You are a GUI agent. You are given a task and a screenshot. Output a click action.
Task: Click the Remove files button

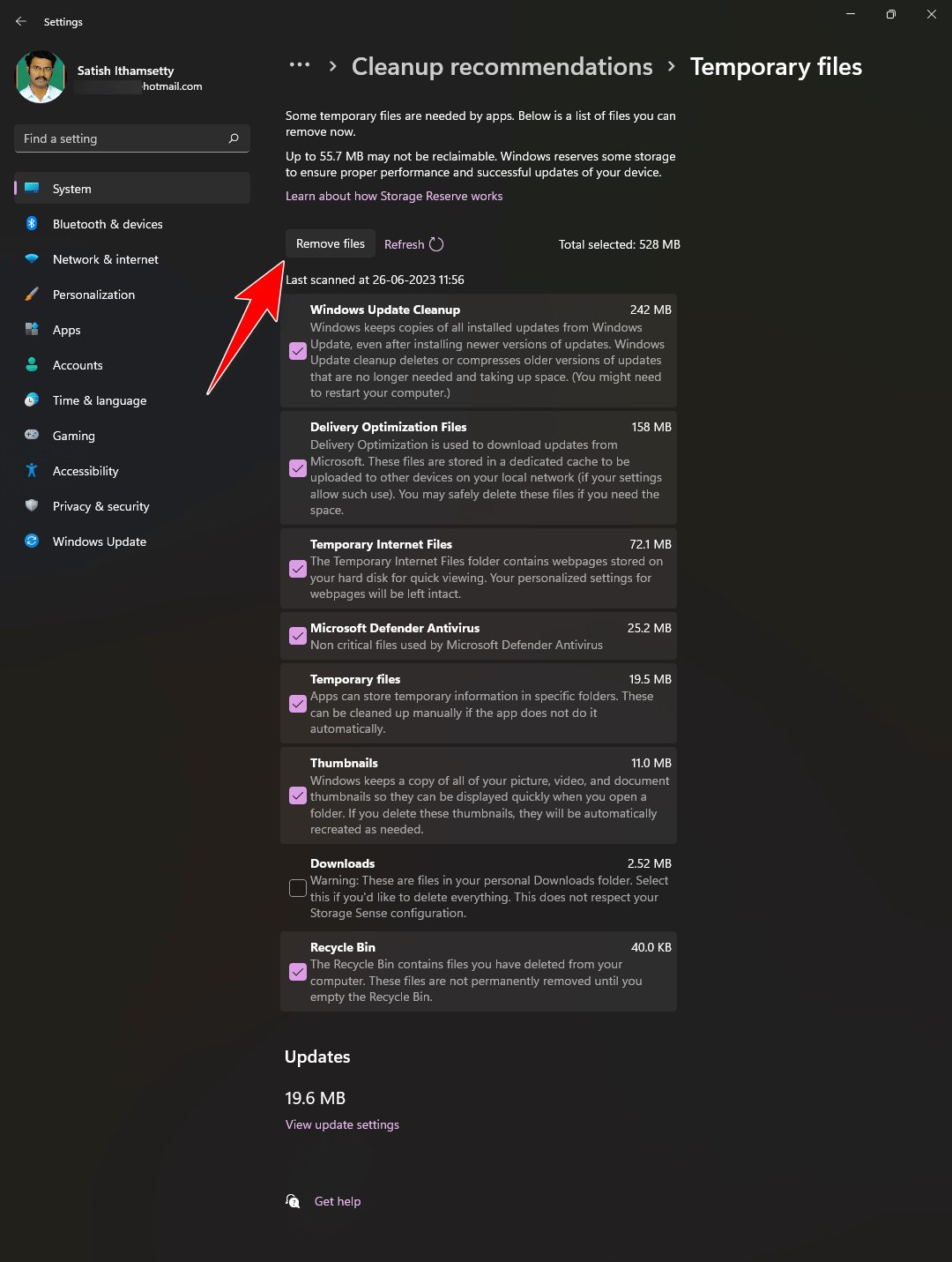pyautogui.click(x=330, y=243)
